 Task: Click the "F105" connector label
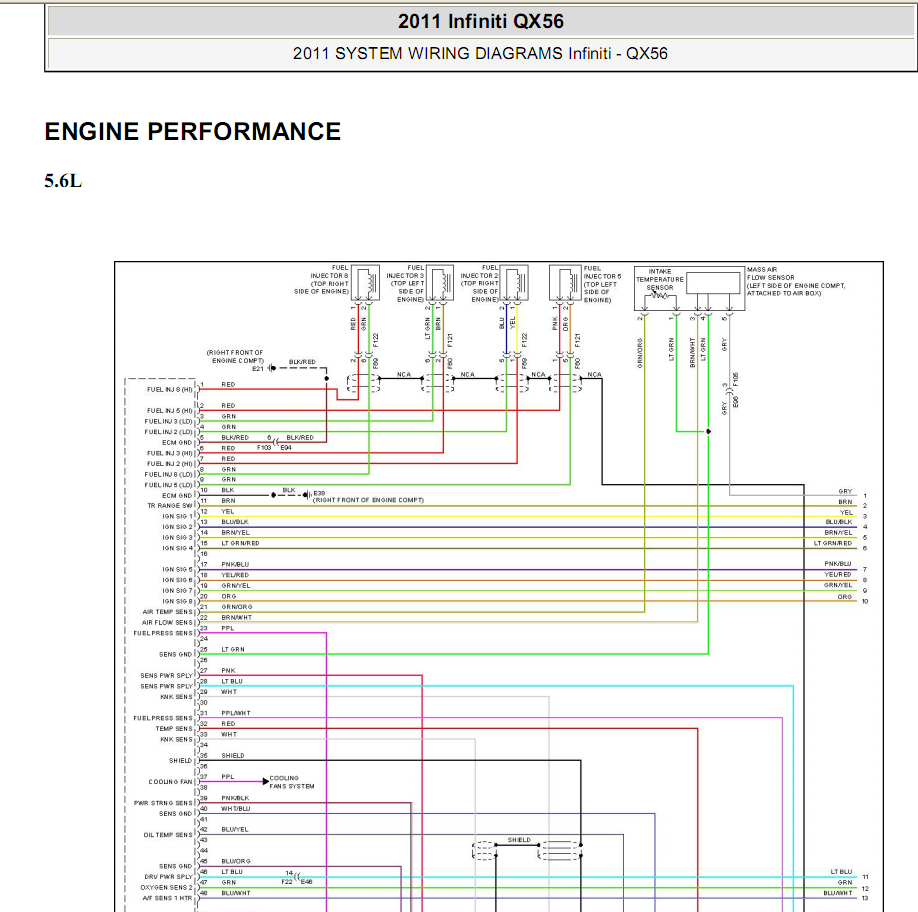click(x=735, y=379)
